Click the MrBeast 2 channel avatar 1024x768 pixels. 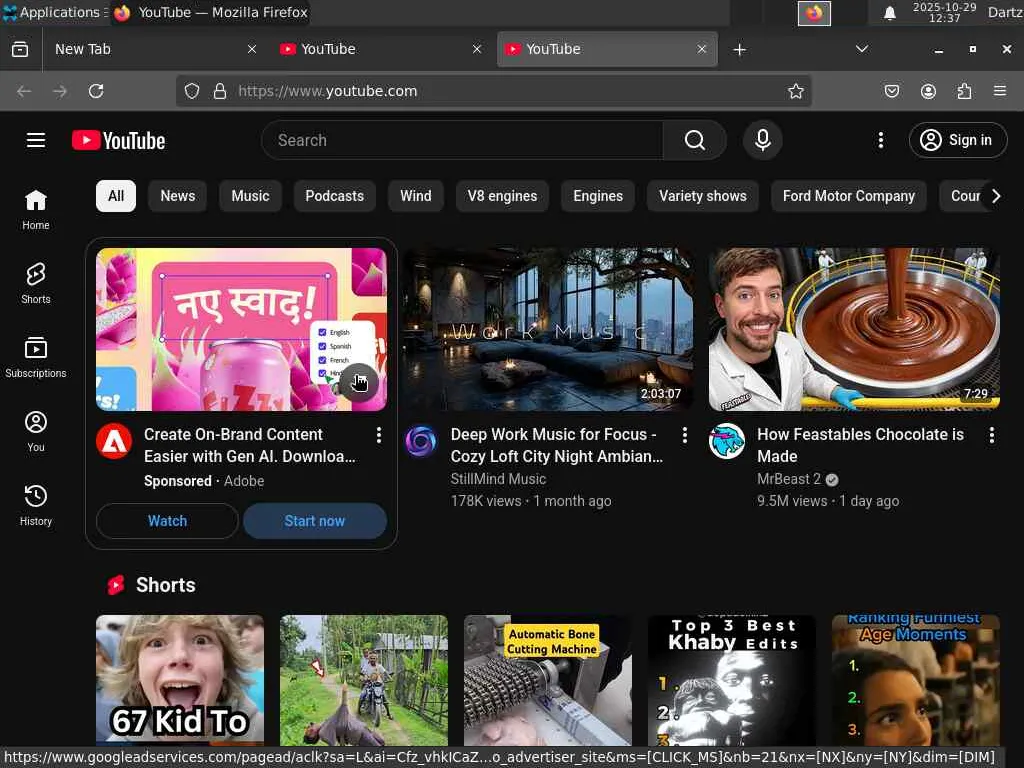coord(727,441)
